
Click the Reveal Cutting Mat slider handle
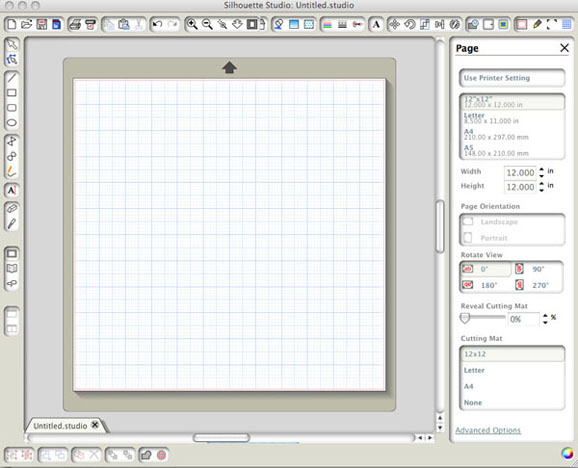[465, 318]
